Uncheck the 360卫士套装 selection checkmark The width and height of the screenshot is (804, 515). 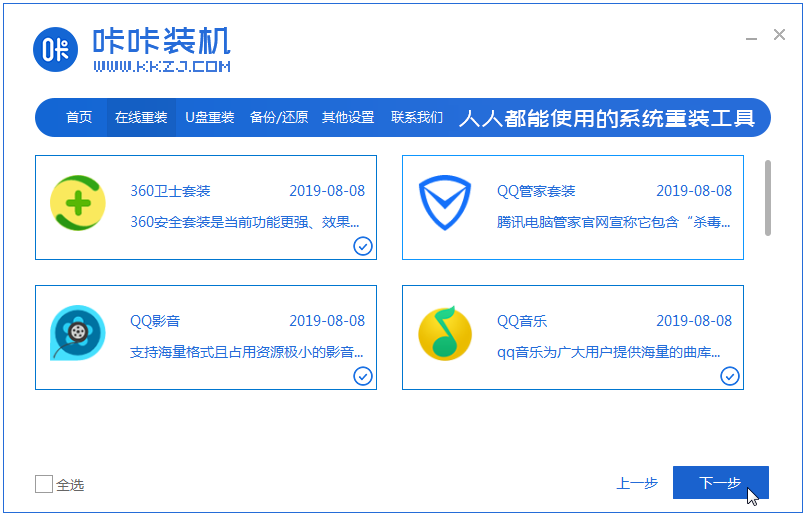click(x=363, y=246)
